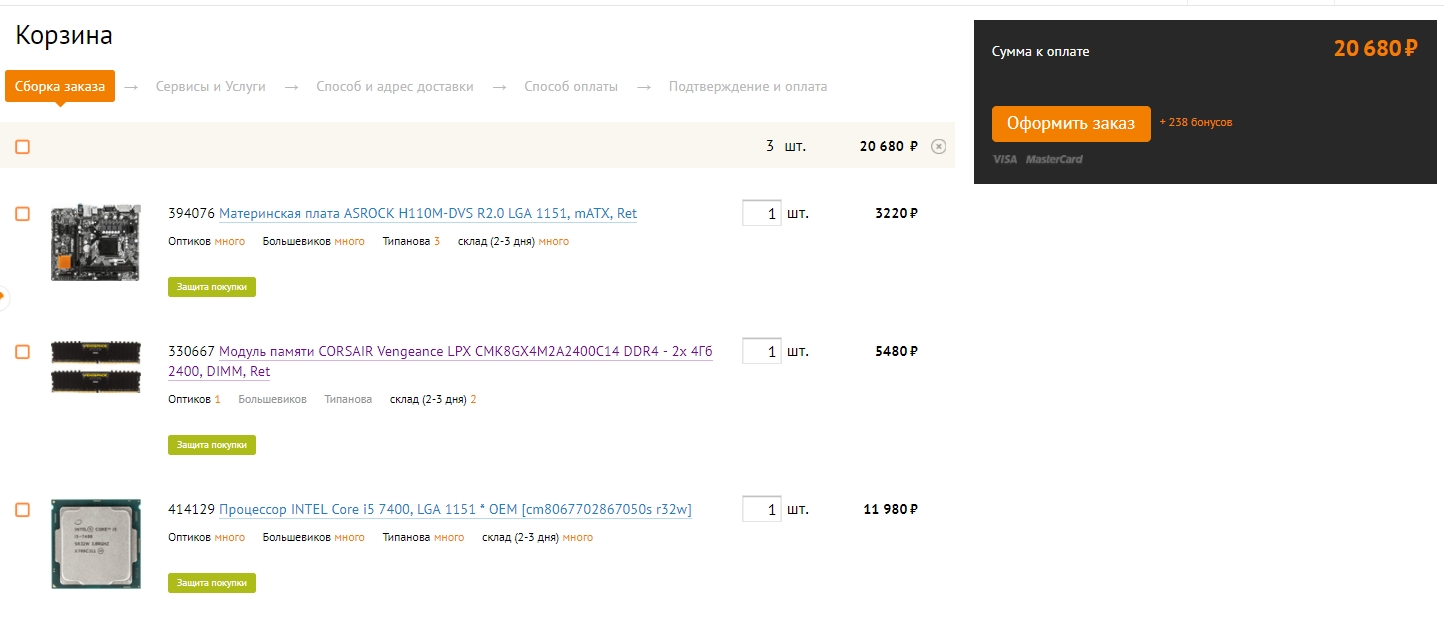This screenshot has width=1444, height=620.
Task: Tick the select-all checkbox in the cart header
Action: click(x=22, y=147)
